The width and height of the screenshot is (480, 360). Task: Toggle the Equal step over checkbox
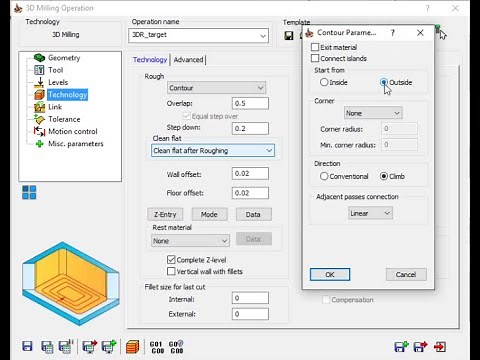tap(186, 116)
